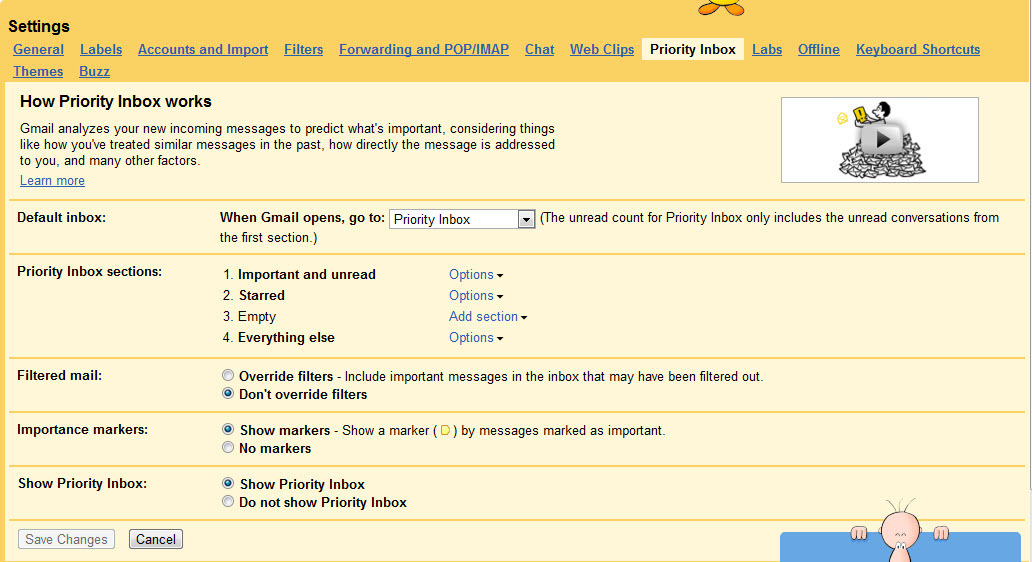The image size is (1032, 562).
Task: Go to the Offline tab
Action: 819,49
